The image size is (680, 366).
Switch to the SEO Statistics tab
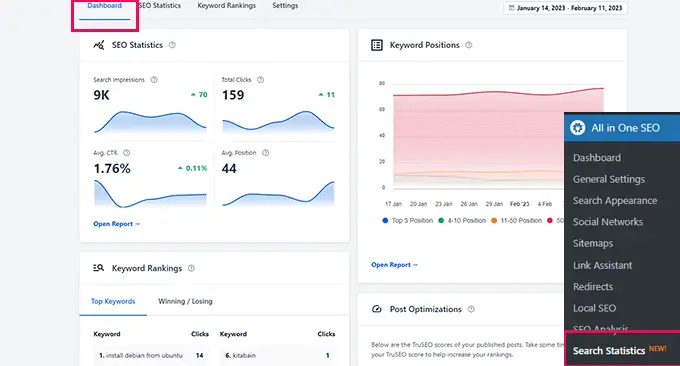pos(160,6)
